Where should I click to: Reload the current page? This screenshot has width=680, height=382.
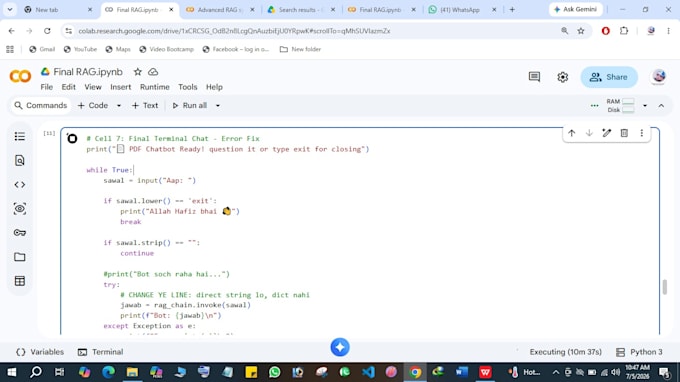(x=47, y=31)
